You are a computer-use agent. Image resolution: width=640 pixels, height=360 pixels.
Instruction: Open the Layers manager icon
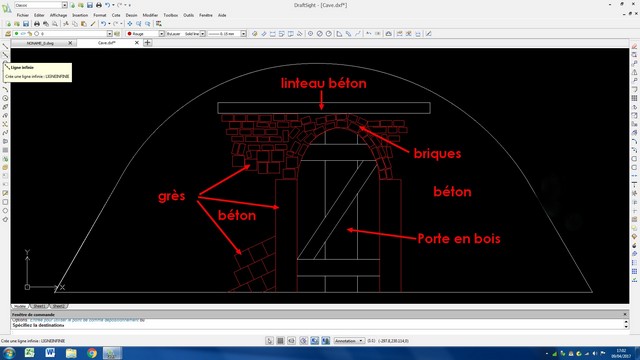(7, 34)
